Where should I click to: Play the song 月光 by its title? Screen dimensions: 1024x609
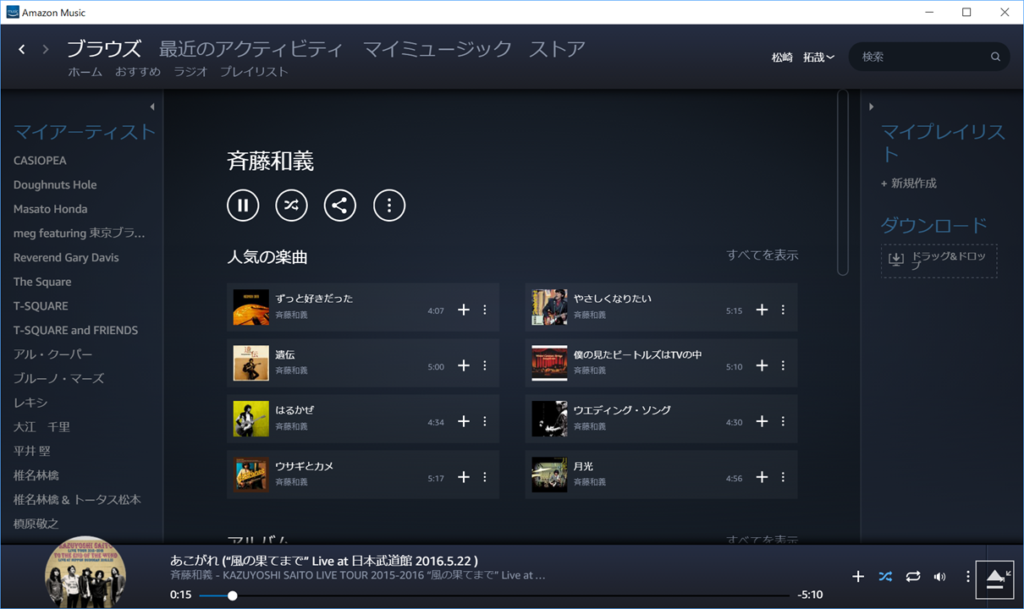coord(583,466)
